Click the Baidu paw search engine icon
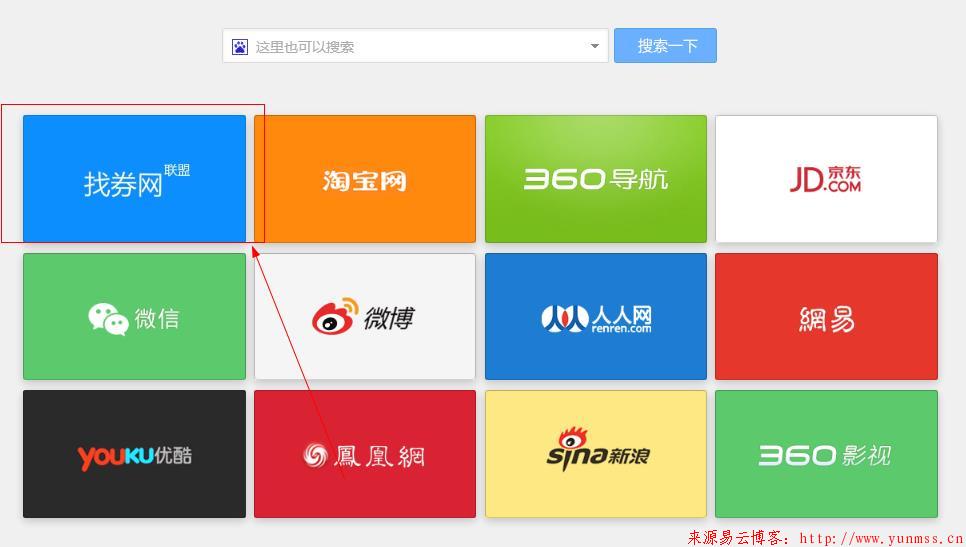The width and height of the screenshot is (966, 547). pyautogui.click(x=240, y=46)
